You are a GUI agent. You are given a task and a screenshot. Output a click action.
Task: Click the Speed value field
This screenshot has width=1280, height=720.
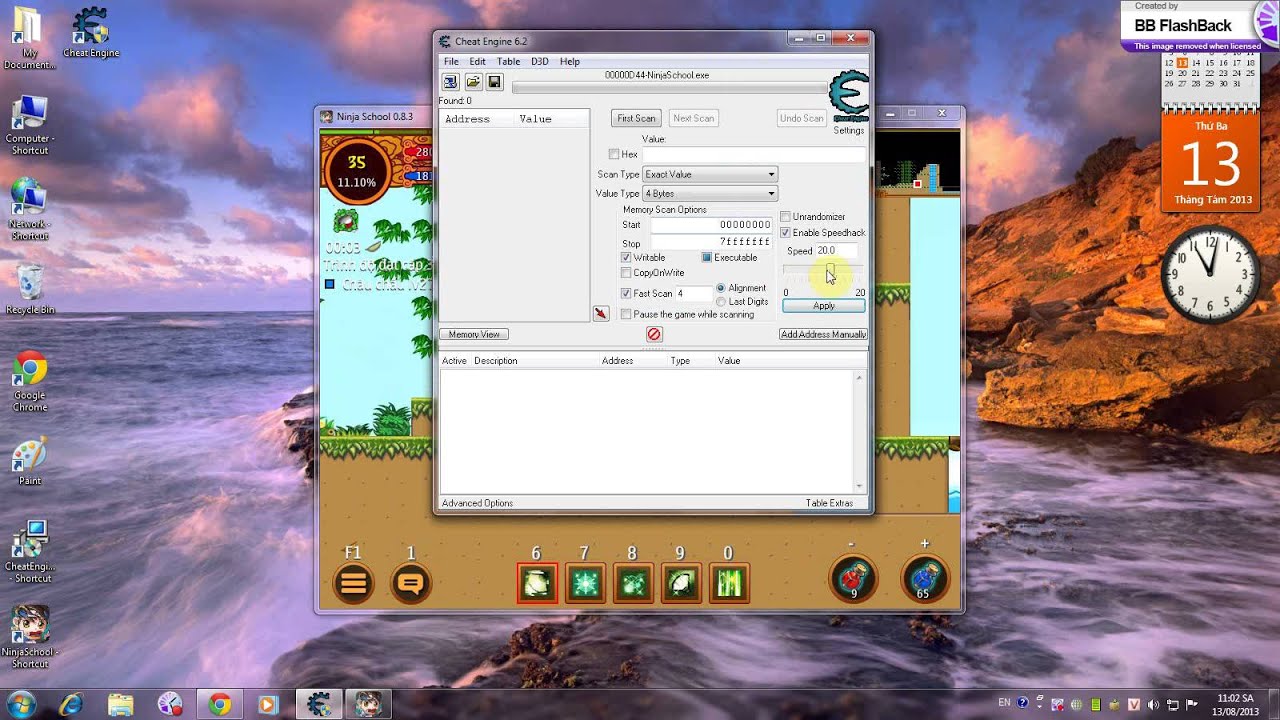[x=836, y=251]
